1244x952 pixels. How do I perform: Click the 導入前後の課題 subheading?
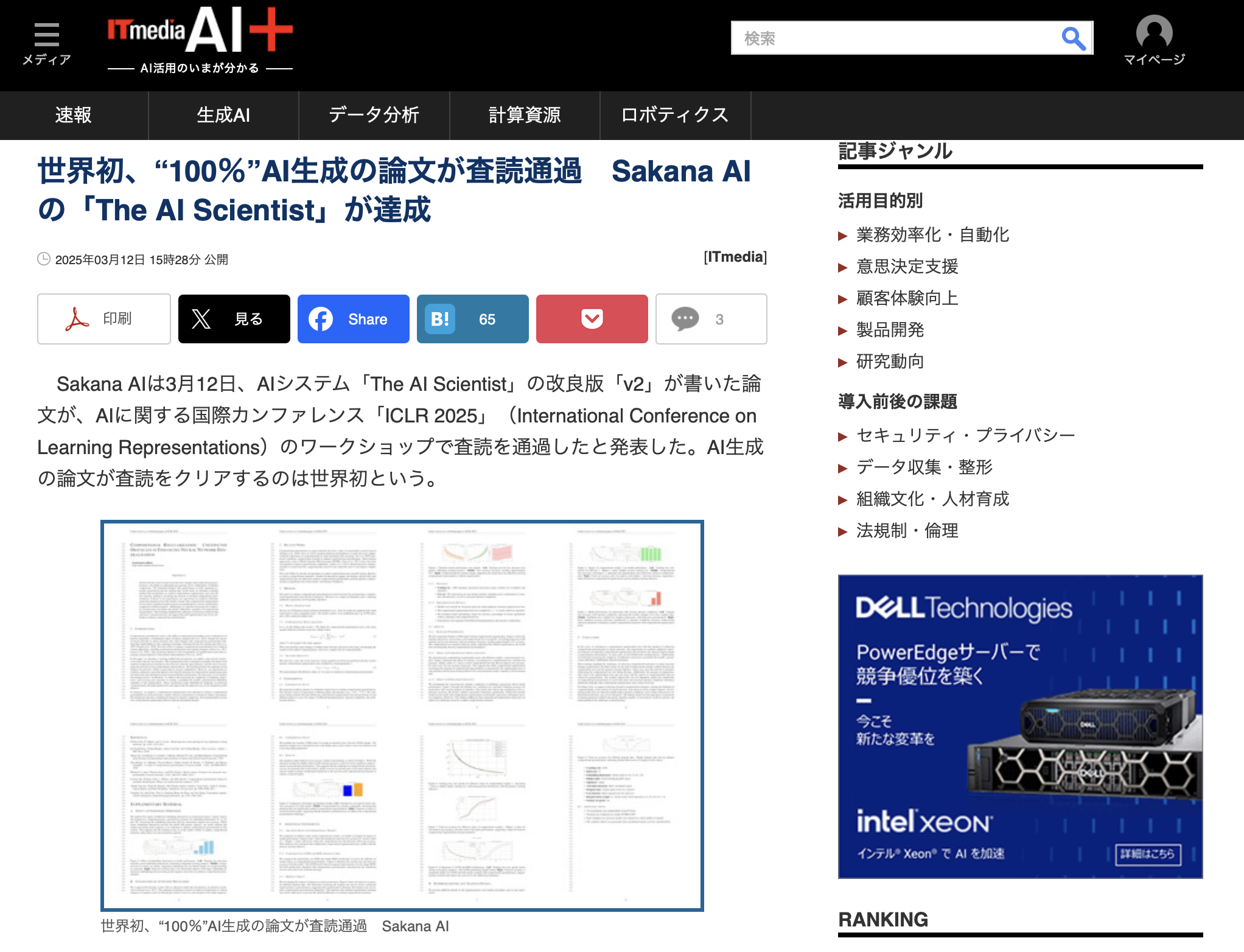tap(897, 401)
